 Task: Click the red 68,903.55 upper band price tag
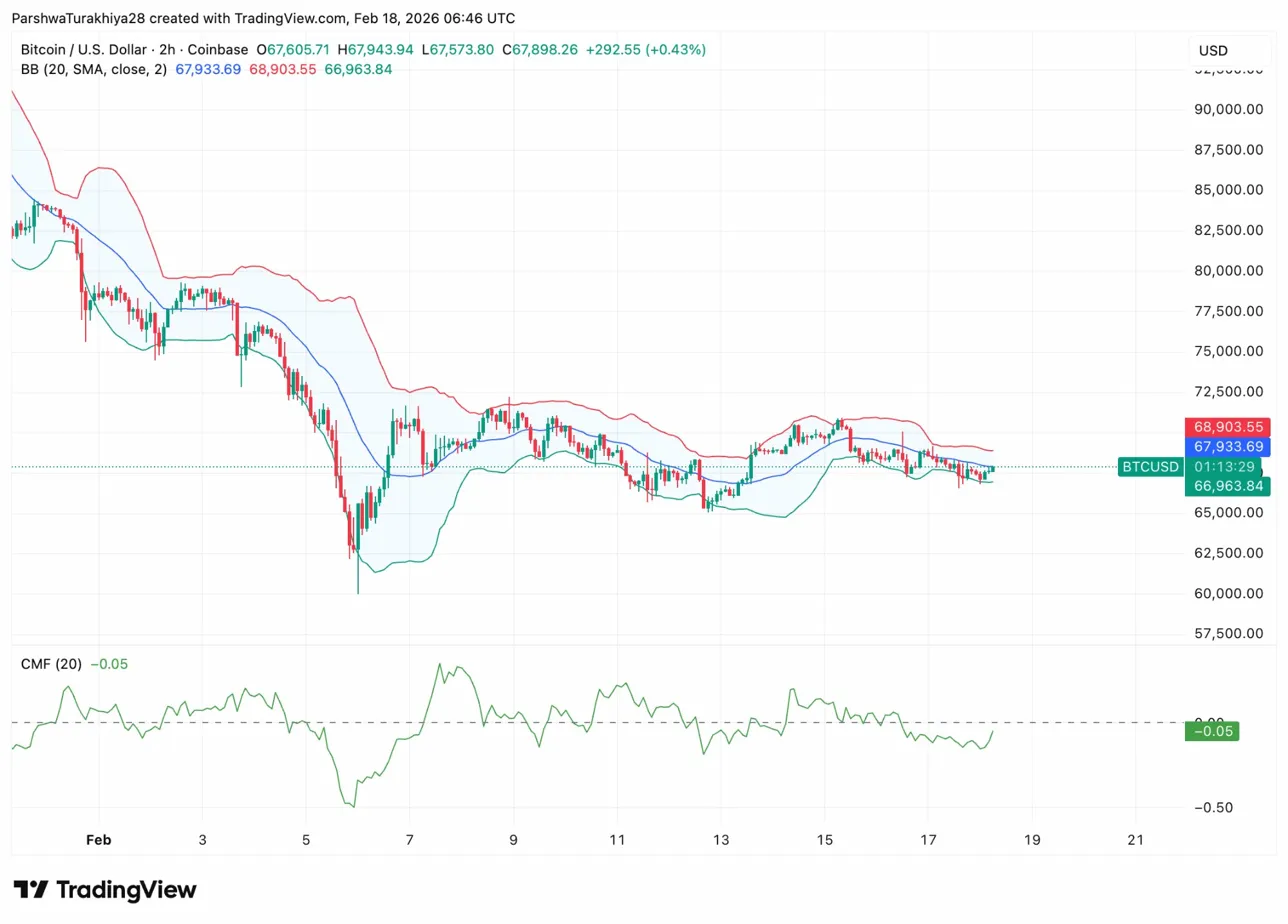[x=1228, y=427]
